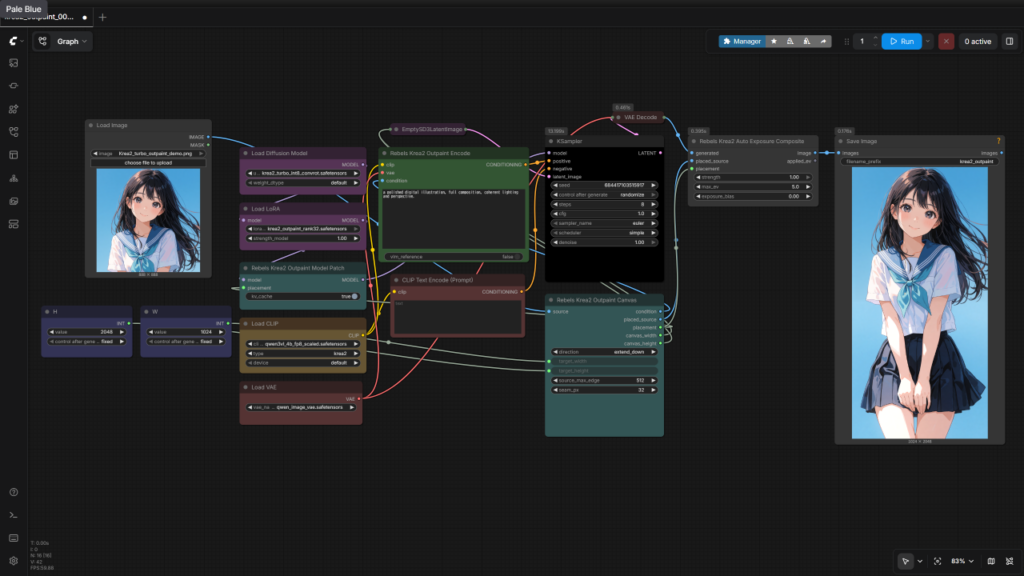The image size is (1024, 576).
Task: Open the Run options dropdown arrow
Action: (x=927, y=41)
